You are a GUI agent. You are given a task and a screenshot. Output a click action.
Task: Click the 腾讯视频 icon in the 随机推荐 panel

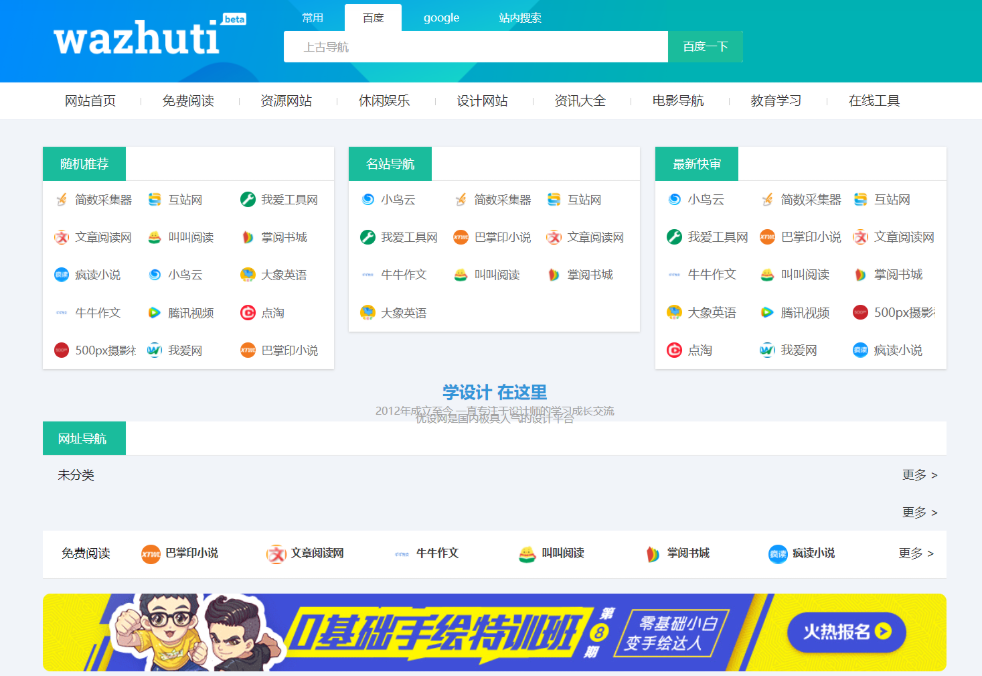coord(154,313)
